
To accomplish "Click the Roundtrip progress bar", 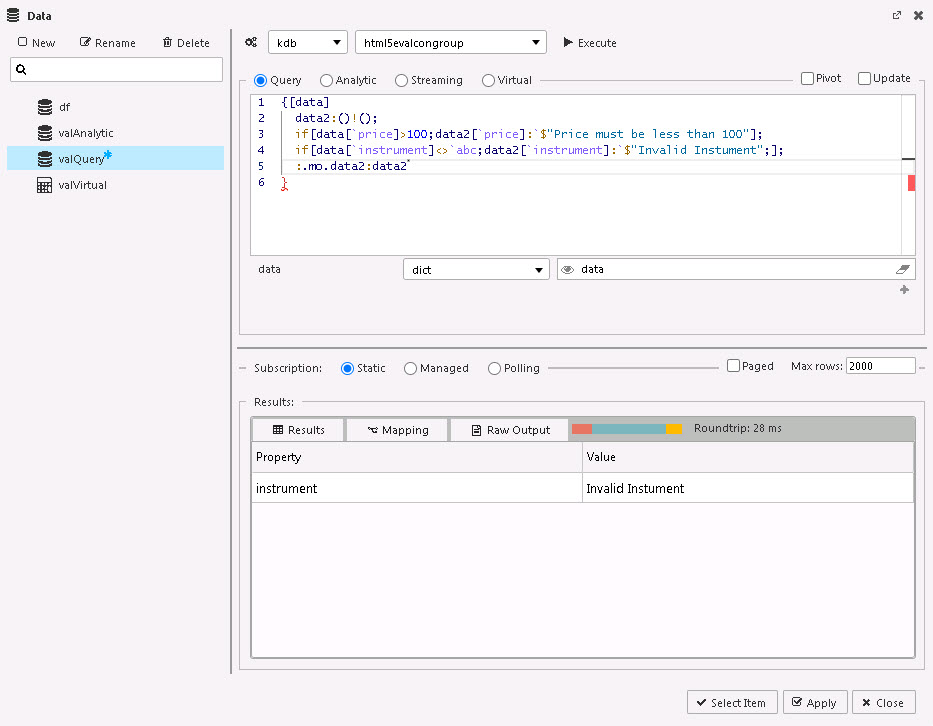I will 625,428.
